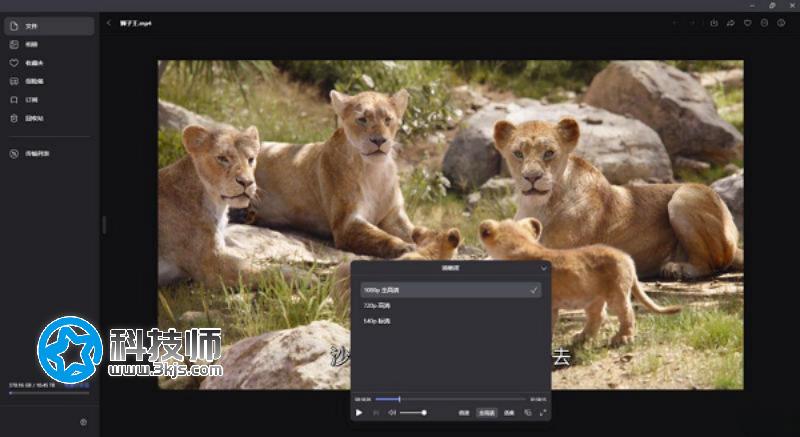Click the favorite heart icon in top toolbar
The image size is (800, 437).
[747, 23]
